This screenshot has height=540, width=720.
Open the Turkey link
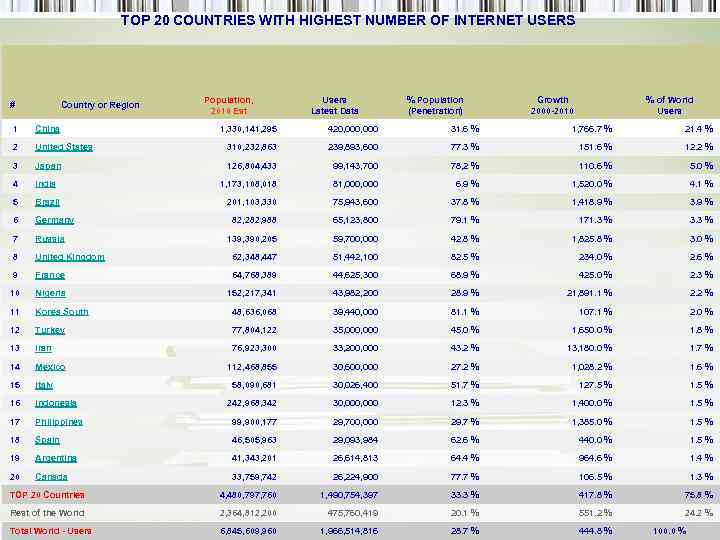click(x=50, y=330)
